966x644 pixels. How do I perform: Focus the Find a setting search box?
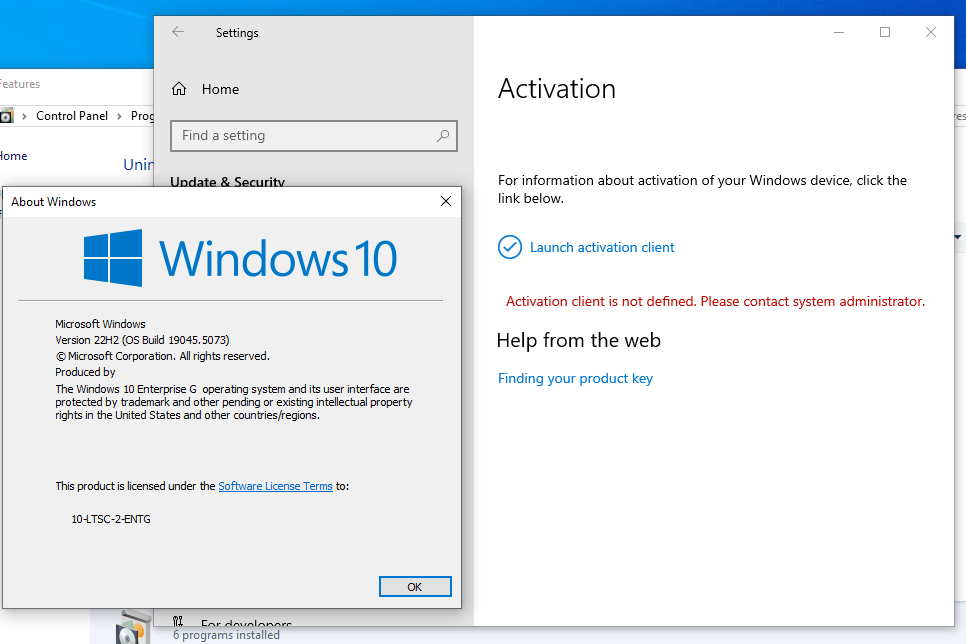coord(314,136)
